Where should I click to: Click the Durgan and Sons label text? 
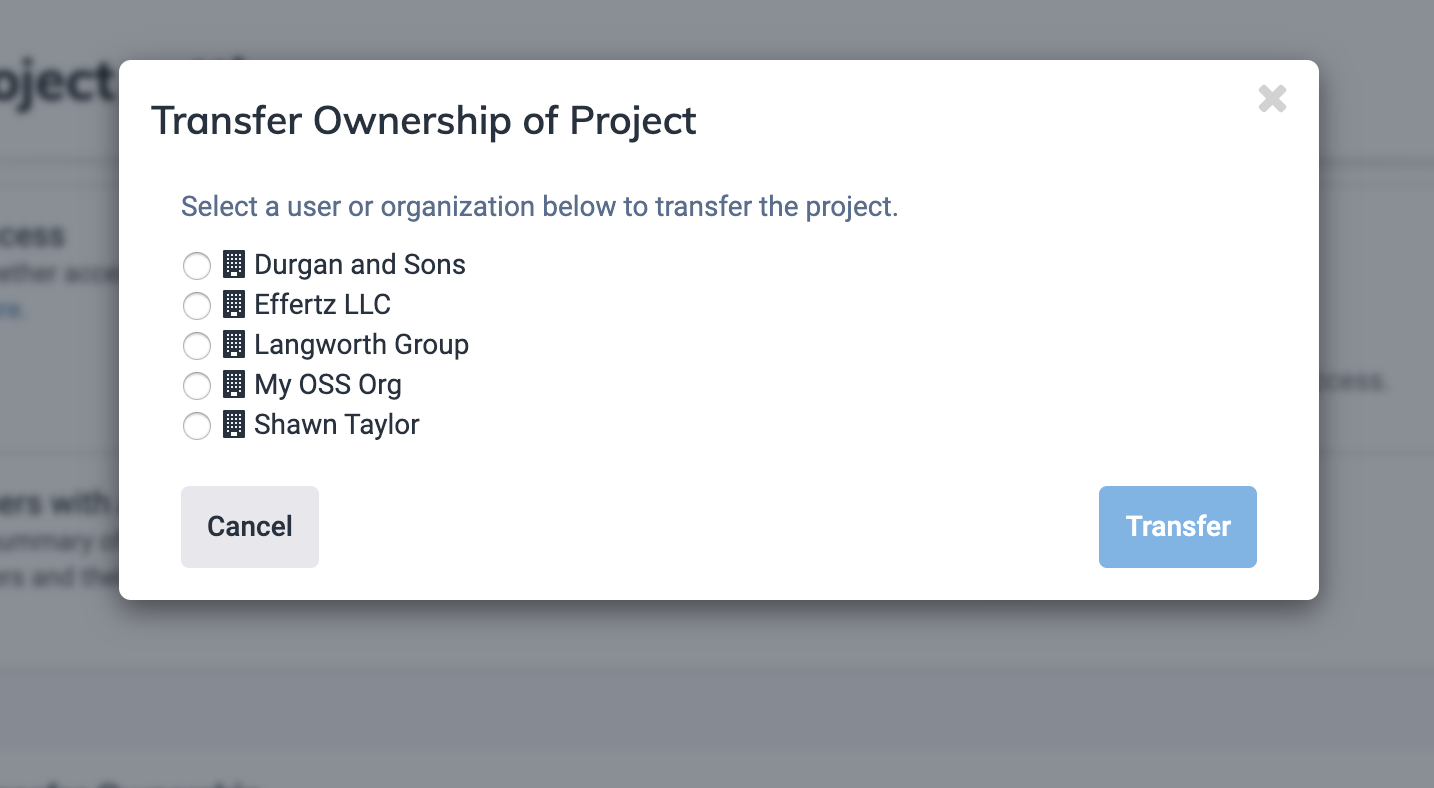pyautogui.click(x=360, y=264)
